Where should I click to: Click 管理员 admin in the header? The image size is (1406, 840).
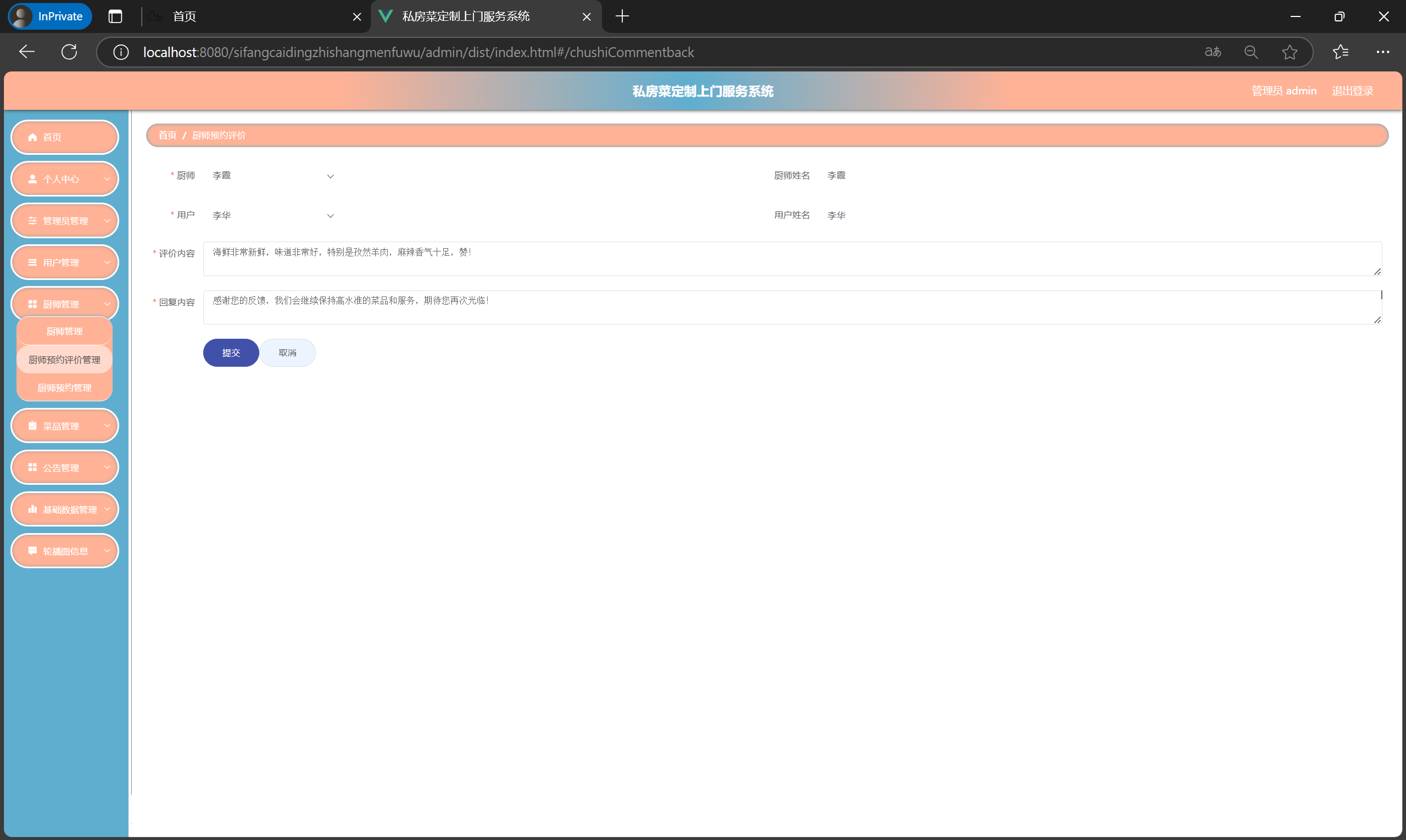(x=1284, y=91)
